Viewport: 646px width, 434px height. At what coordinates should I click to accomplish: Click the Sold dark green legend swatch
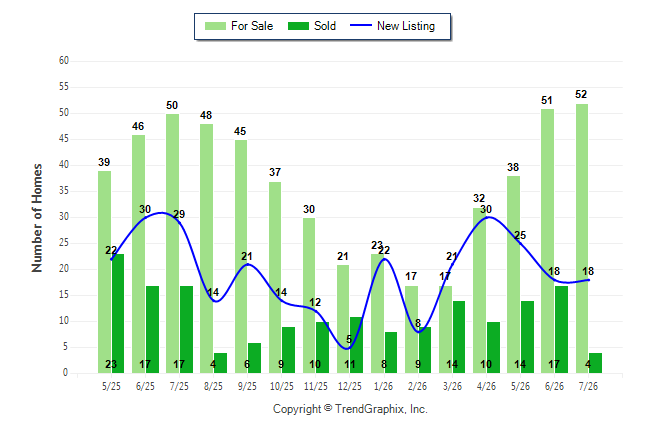298,26
